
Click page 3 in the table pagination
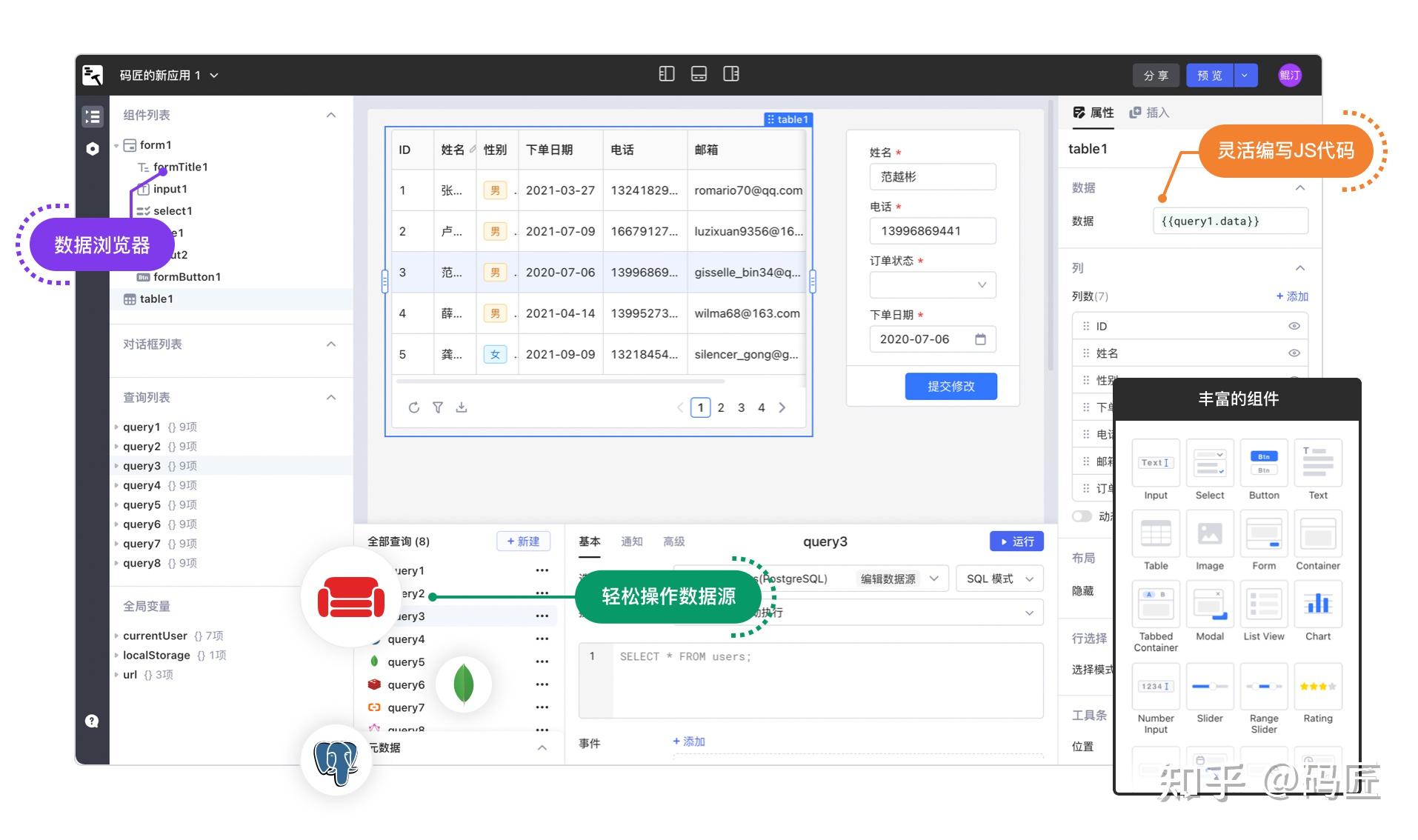tap(741, 407)
